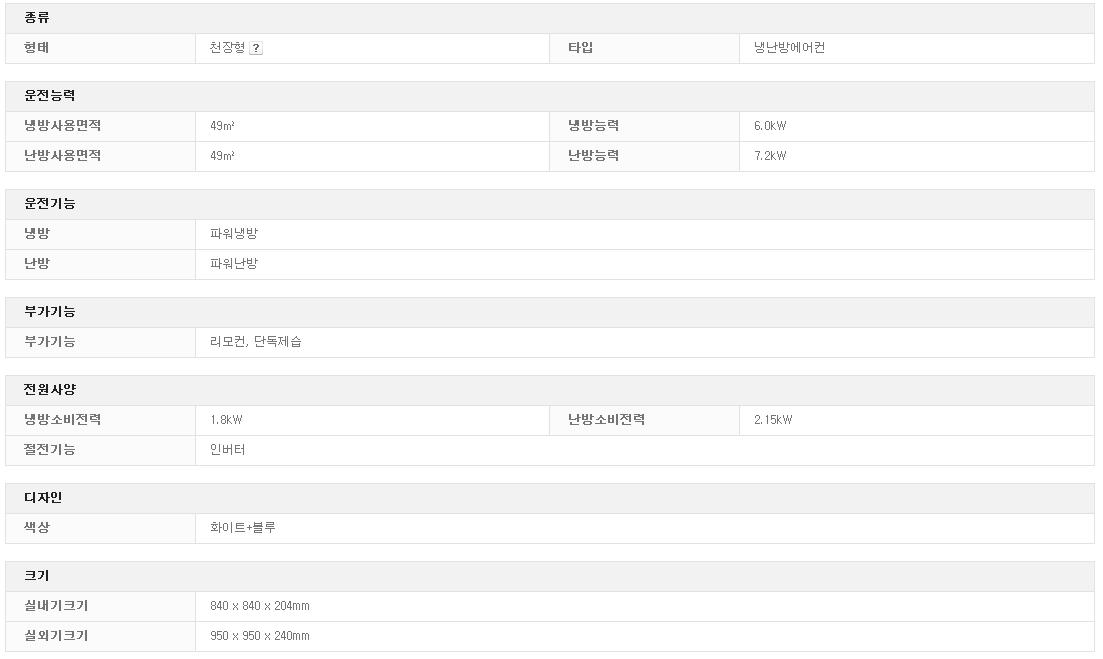Click the 7.2kW heating capacity value
The width and height of the screenshot is (1103, 659).
tap(770, 156)
